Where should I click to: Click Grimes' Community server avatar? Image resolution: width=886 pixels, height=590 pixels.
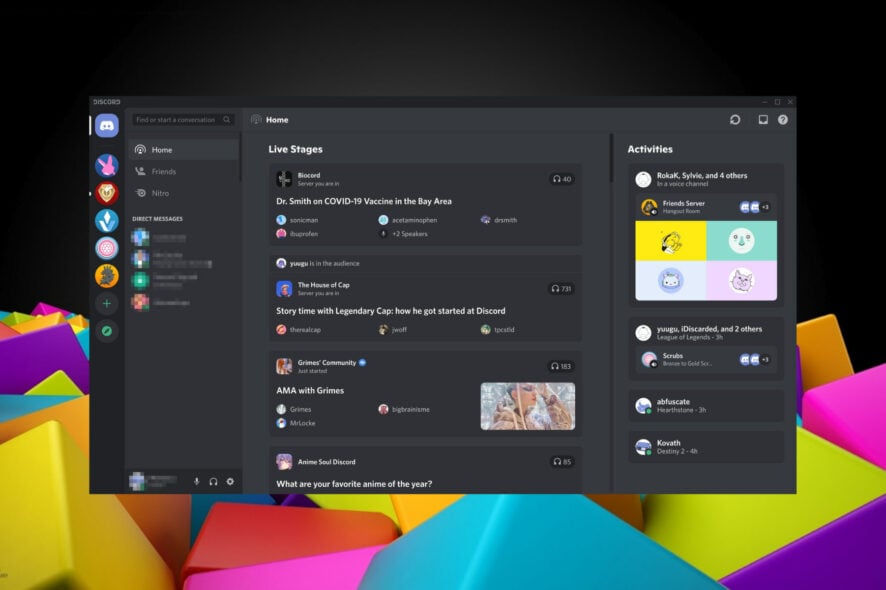tap(284, 366)
